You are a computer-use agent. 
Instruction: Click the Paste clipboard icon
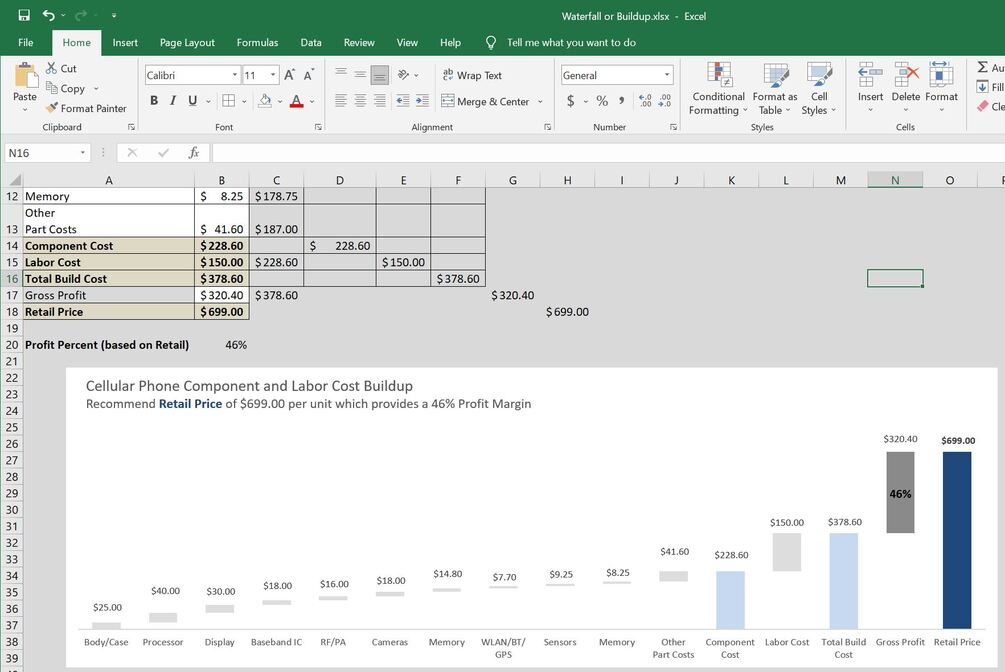[x=25, y=76]
